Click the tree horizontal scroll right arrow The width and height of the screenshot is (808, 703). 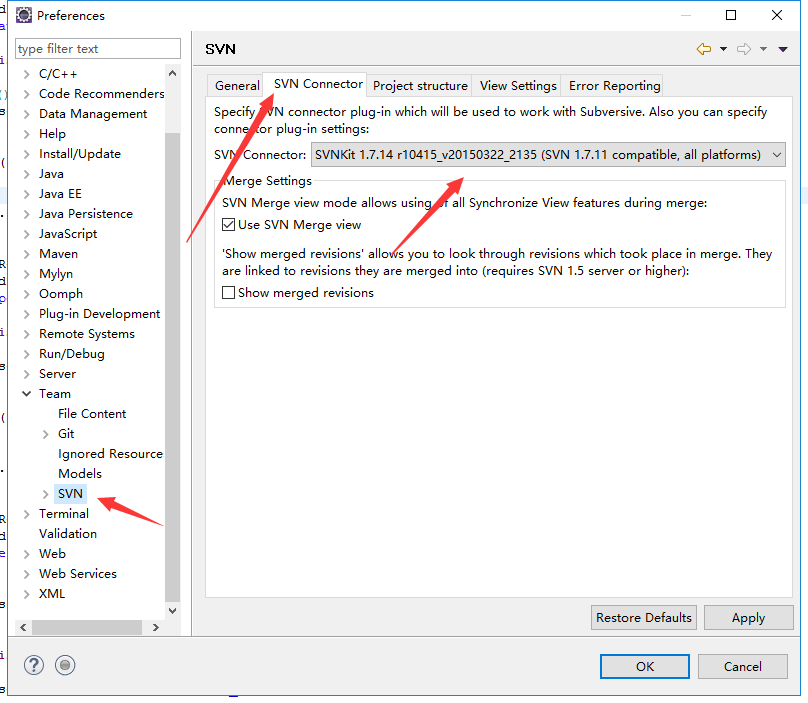click(156, 627)
